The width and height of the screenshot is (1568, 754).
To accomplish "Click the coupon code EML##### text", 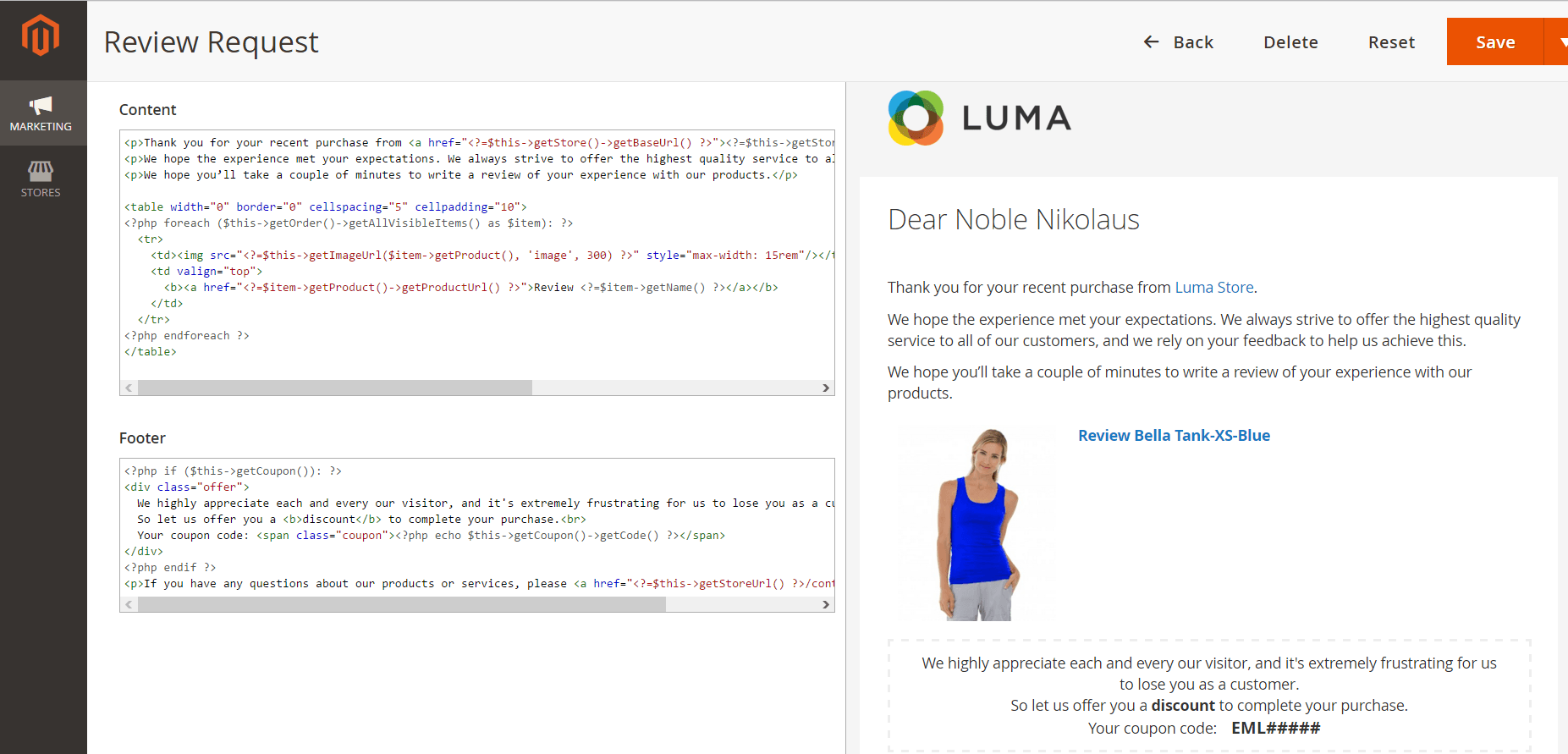I will pos(1275,728).
